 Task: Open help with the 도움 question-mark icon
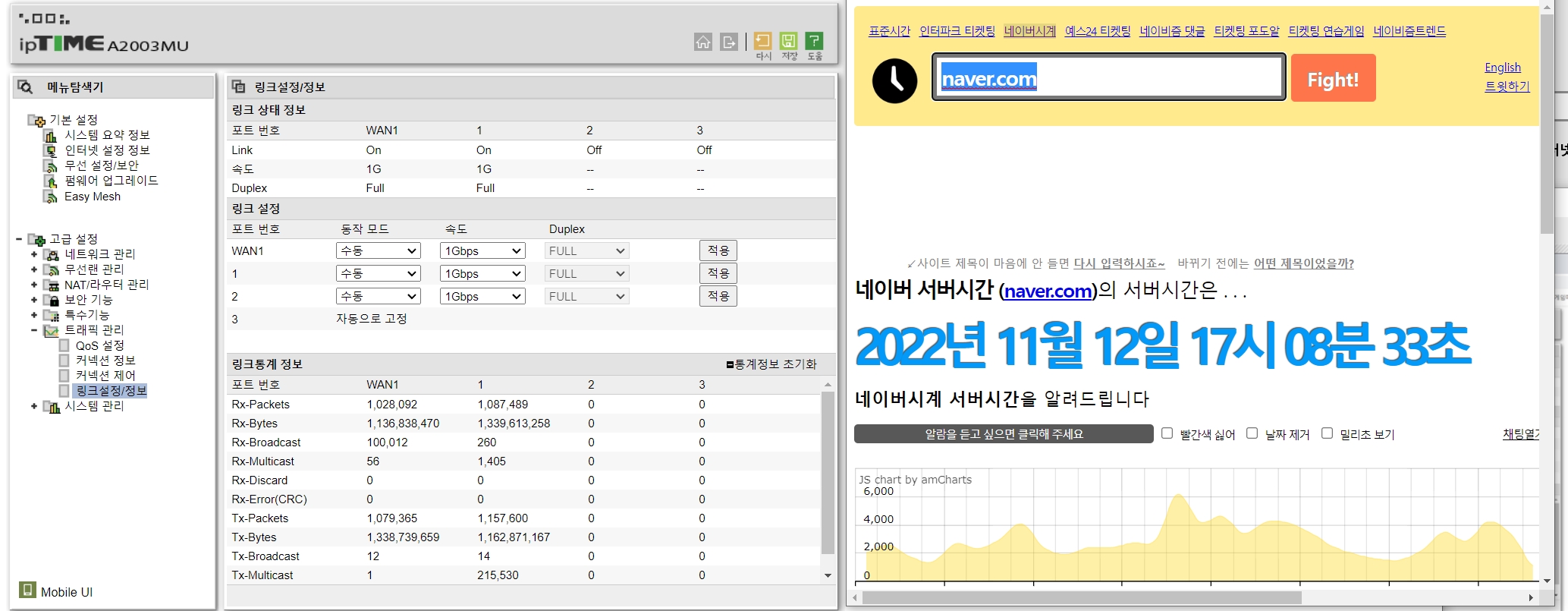814,41
